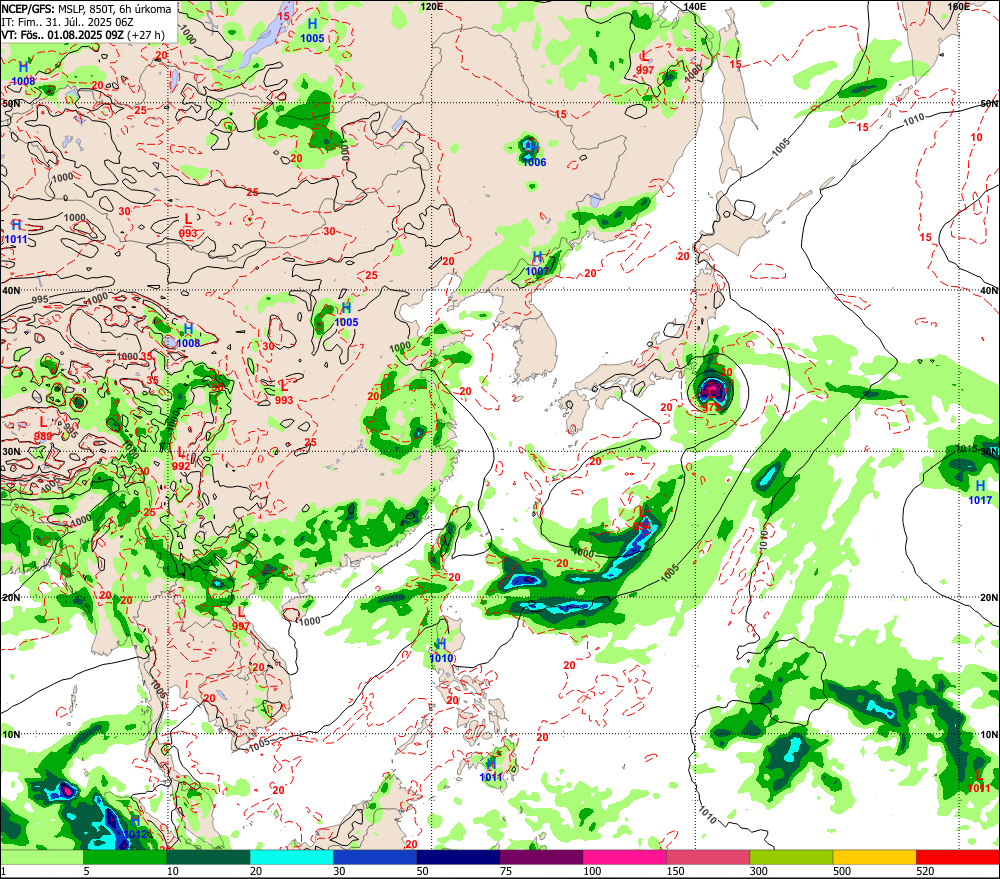This screenshot has height=879, width=1000.
Task: Select the blue 30–50 legend swatch
Action: [375, 857]
